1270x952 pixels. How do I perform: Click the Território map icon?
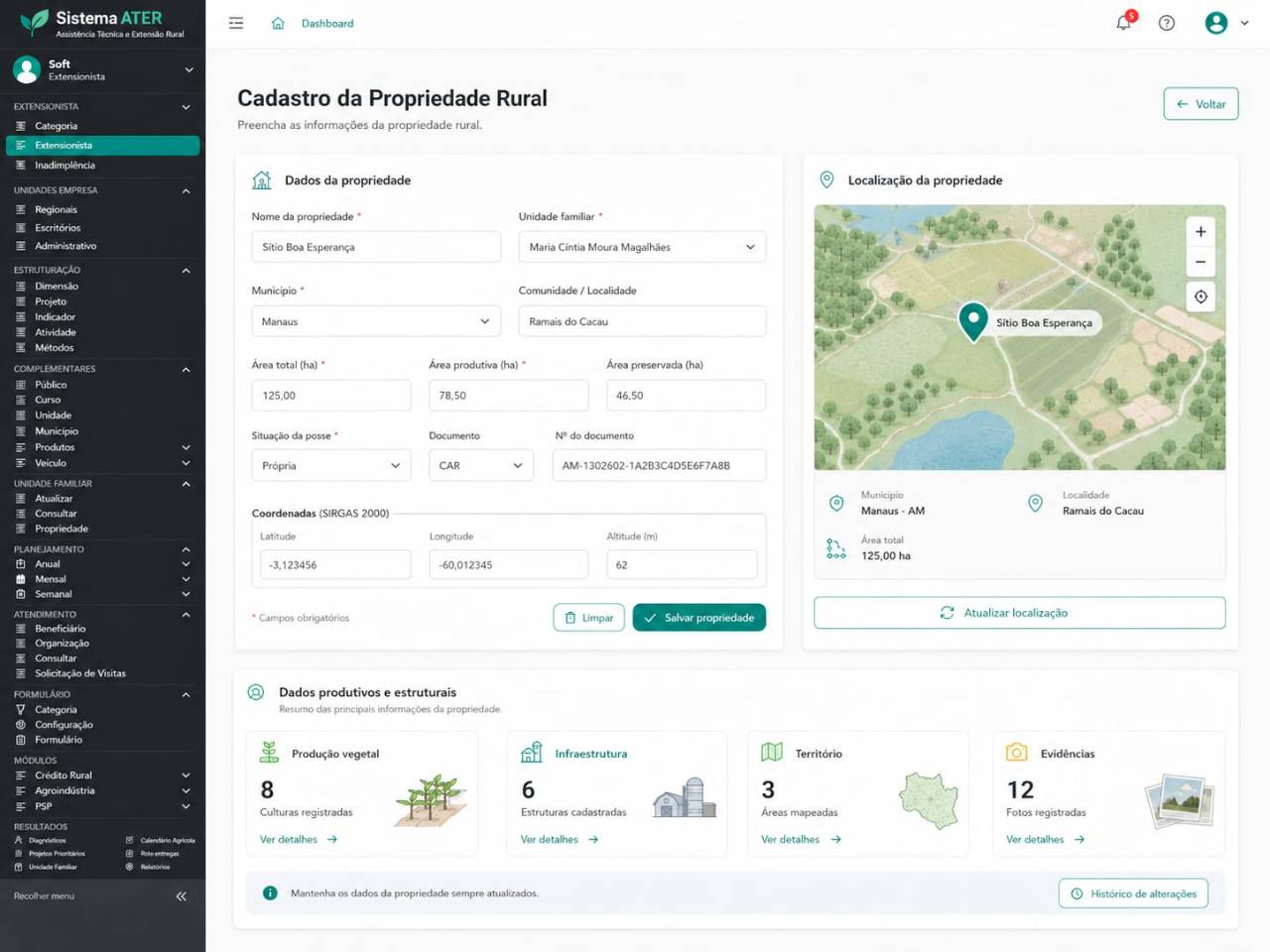click(772, 753)
